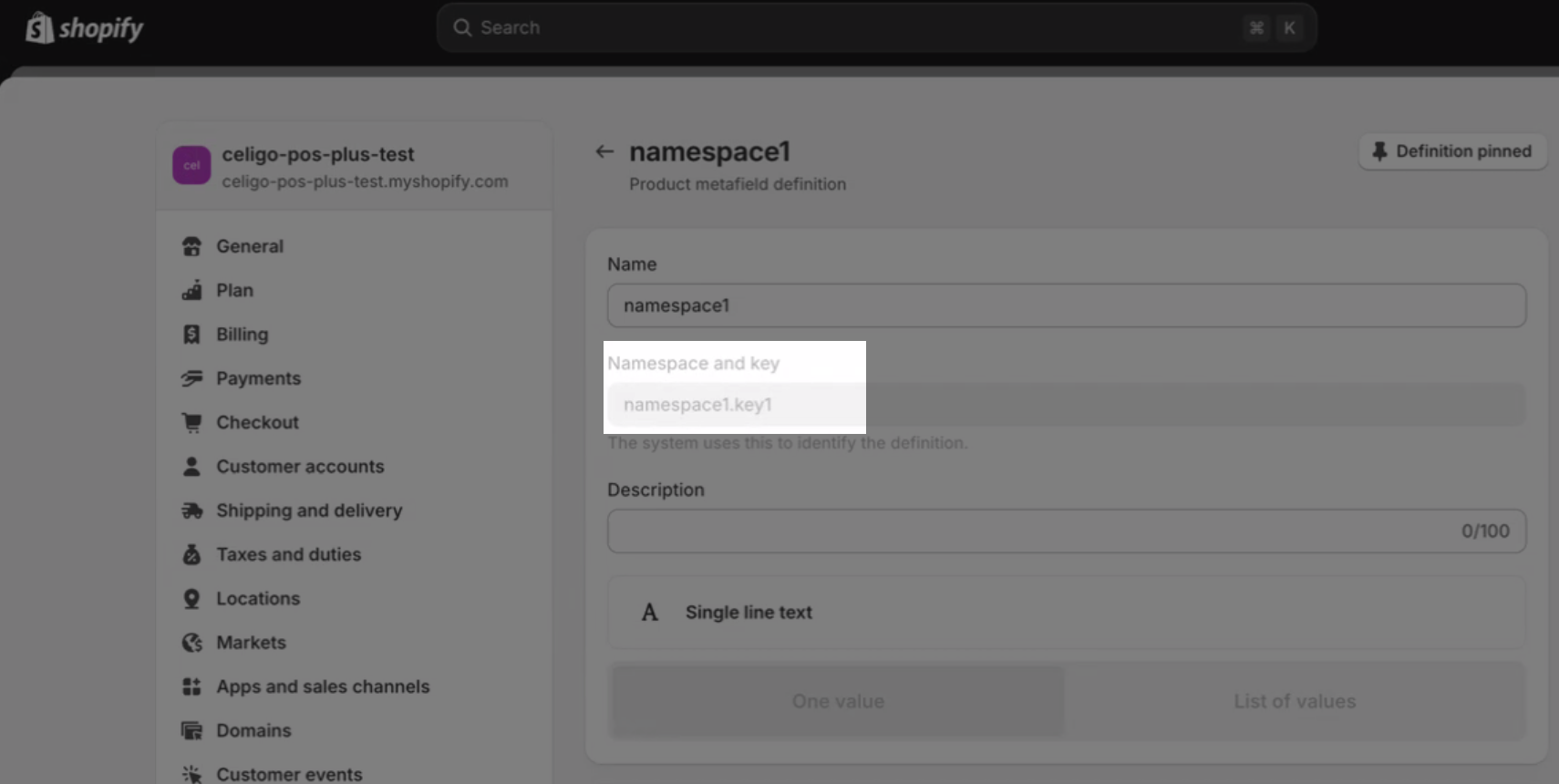Viewport: 1559px width, 784px height.
Task: Click the namespace1.key1 field
Action: pyautogui.click(x=1067, y=405)
